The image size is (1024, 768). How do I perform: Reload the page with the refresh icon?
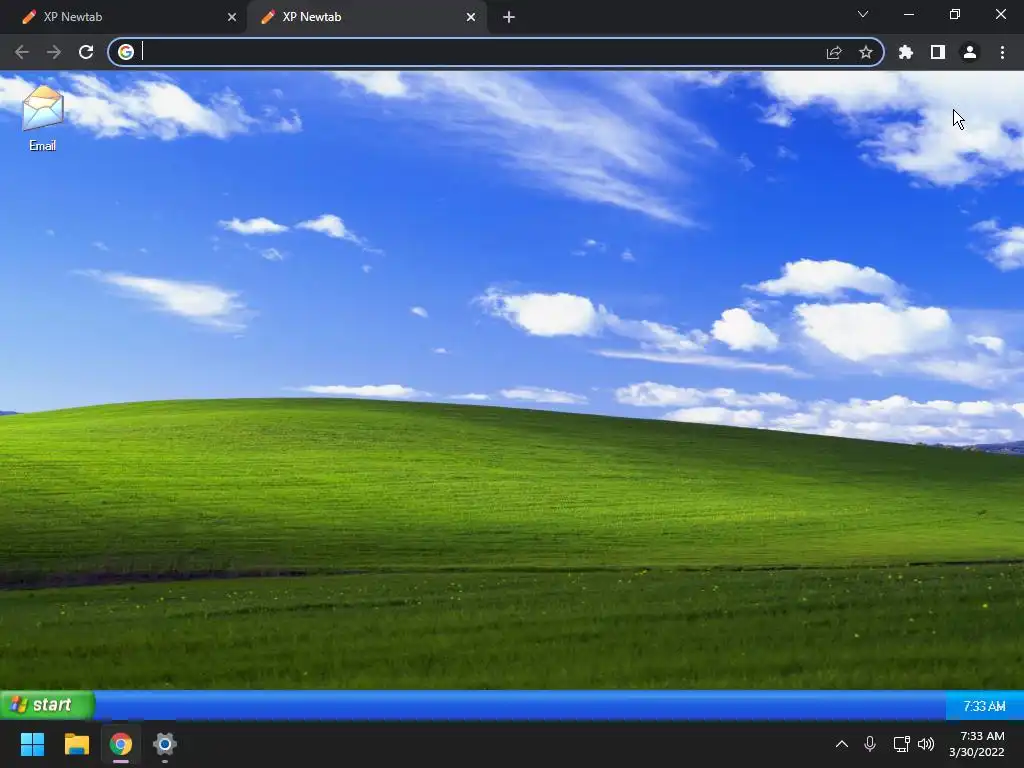click(x=86, y=52)
